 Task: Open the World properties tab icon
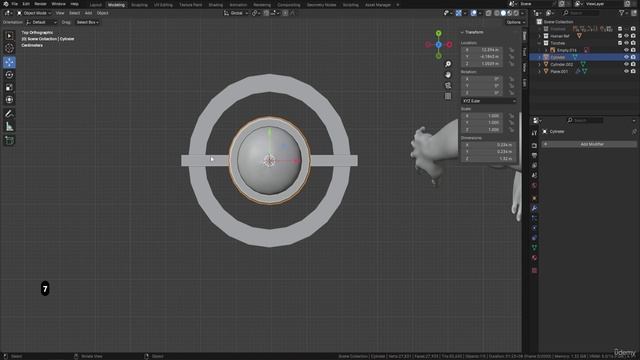(x=534, y=186)
